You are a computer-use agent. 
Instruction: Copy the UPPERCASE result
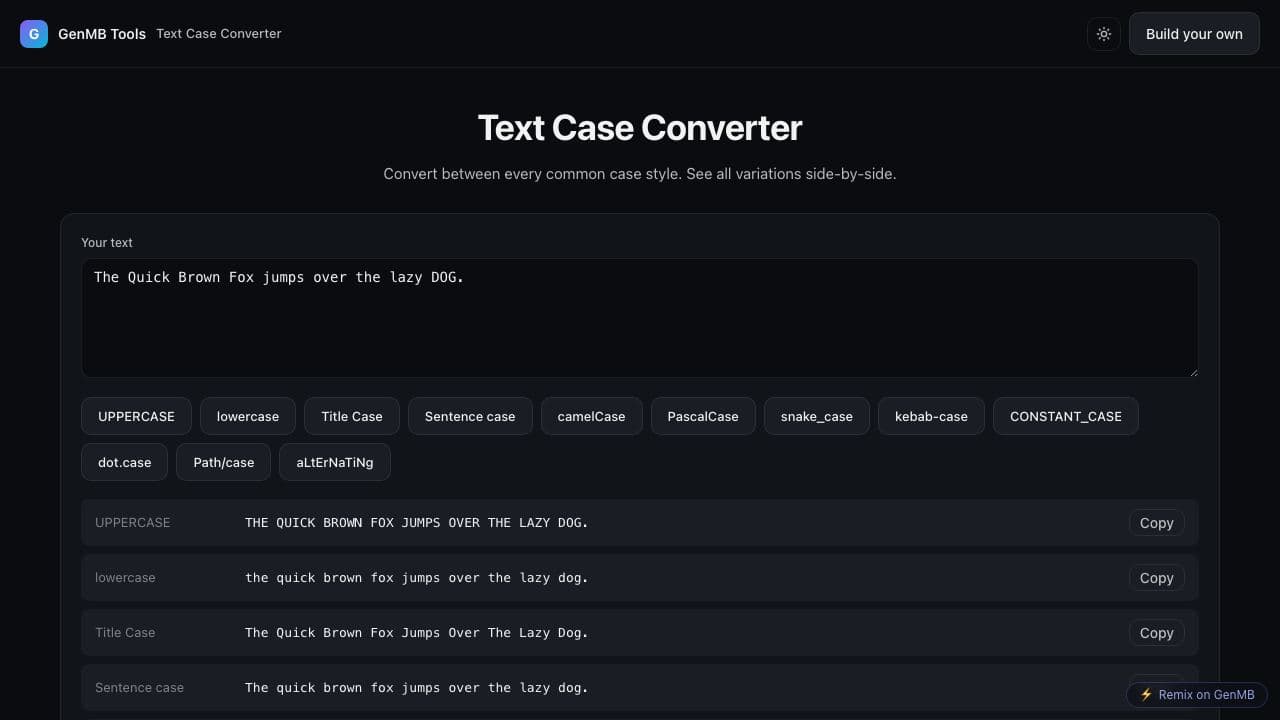[1157, 523]
